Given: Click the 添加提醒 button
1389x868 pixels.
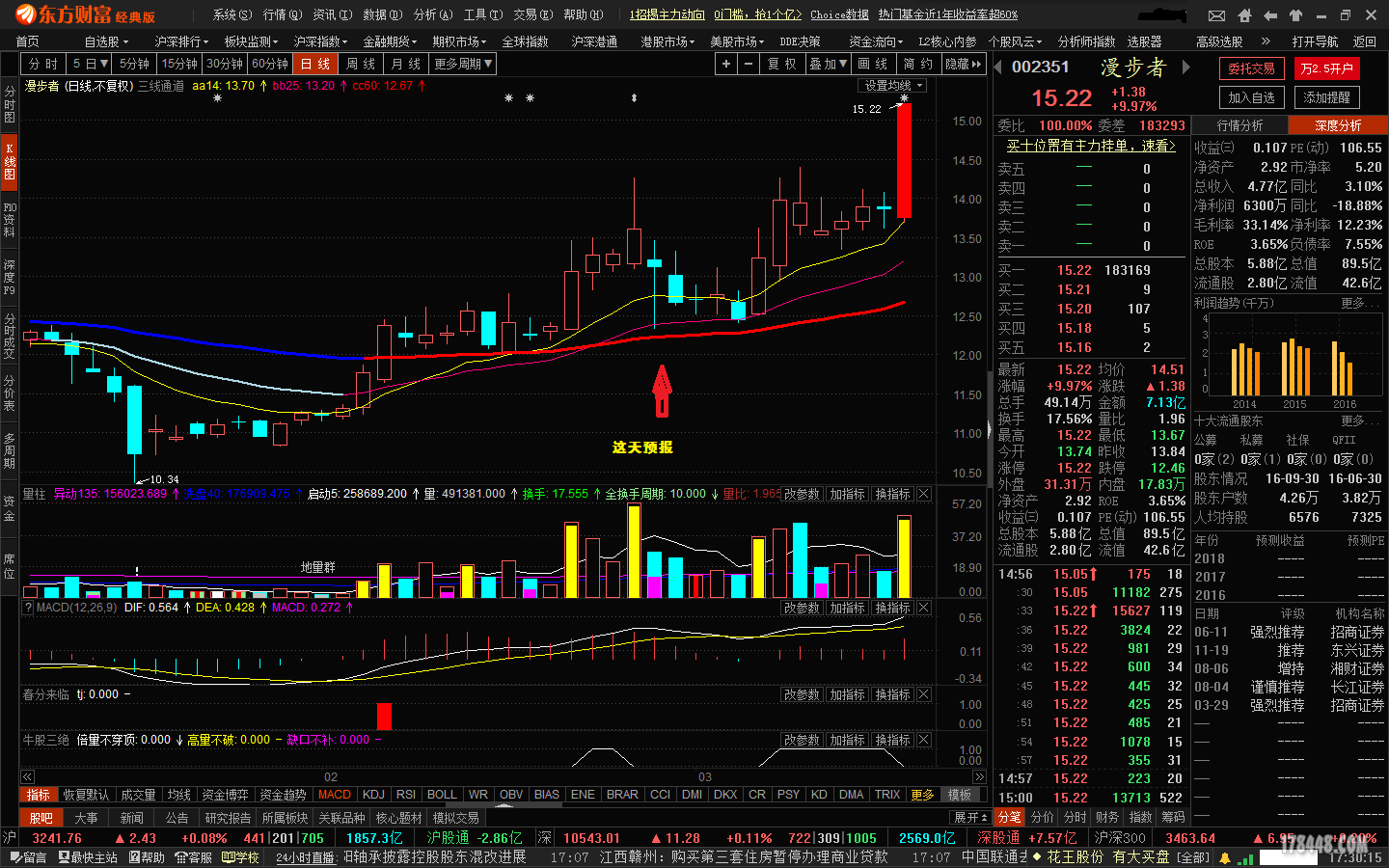Looking at the screenshot, I should [x=1326, y=97].
